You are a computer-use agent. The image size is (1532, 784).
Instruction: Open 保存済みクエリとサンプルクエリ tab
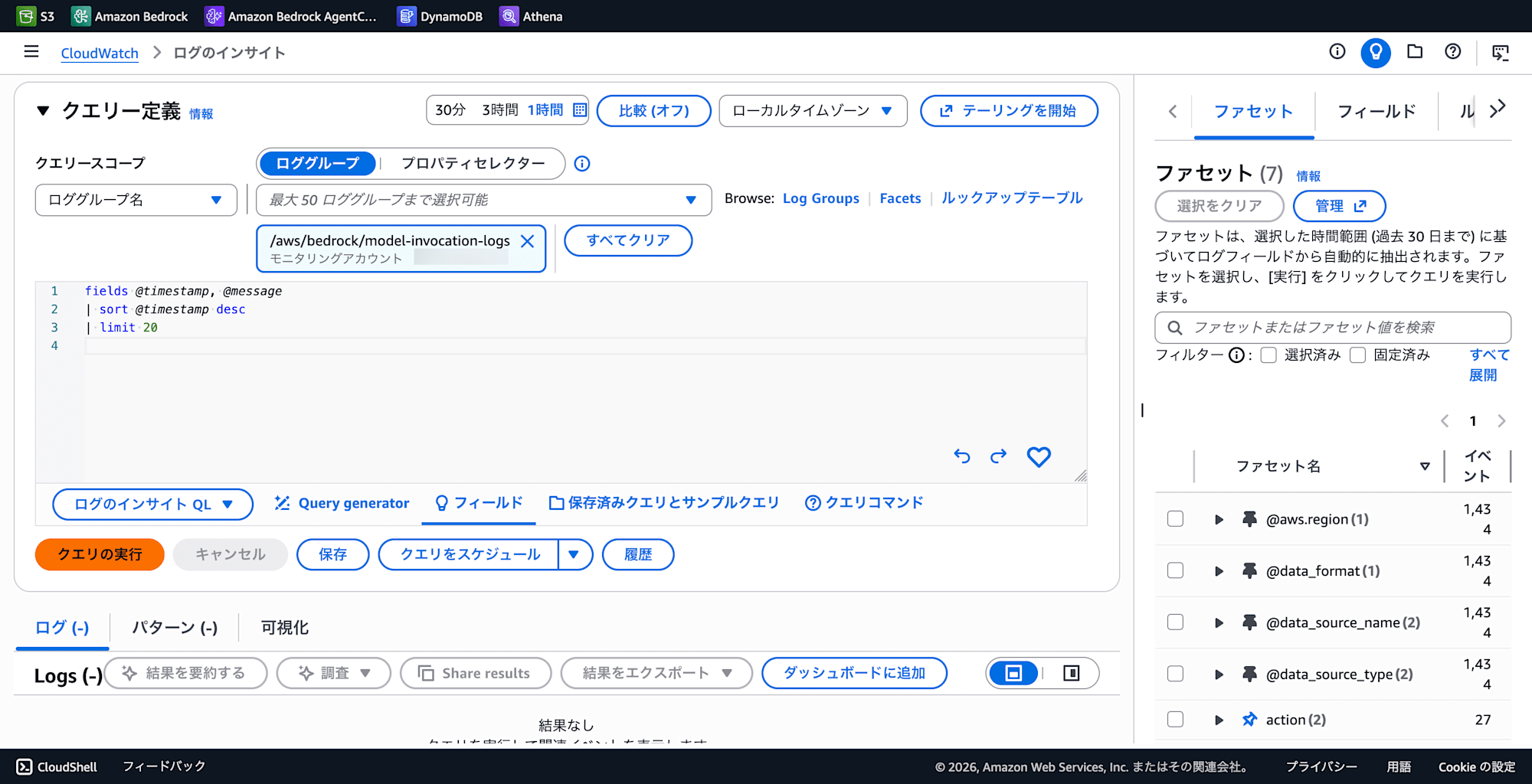tap(664, 503)
